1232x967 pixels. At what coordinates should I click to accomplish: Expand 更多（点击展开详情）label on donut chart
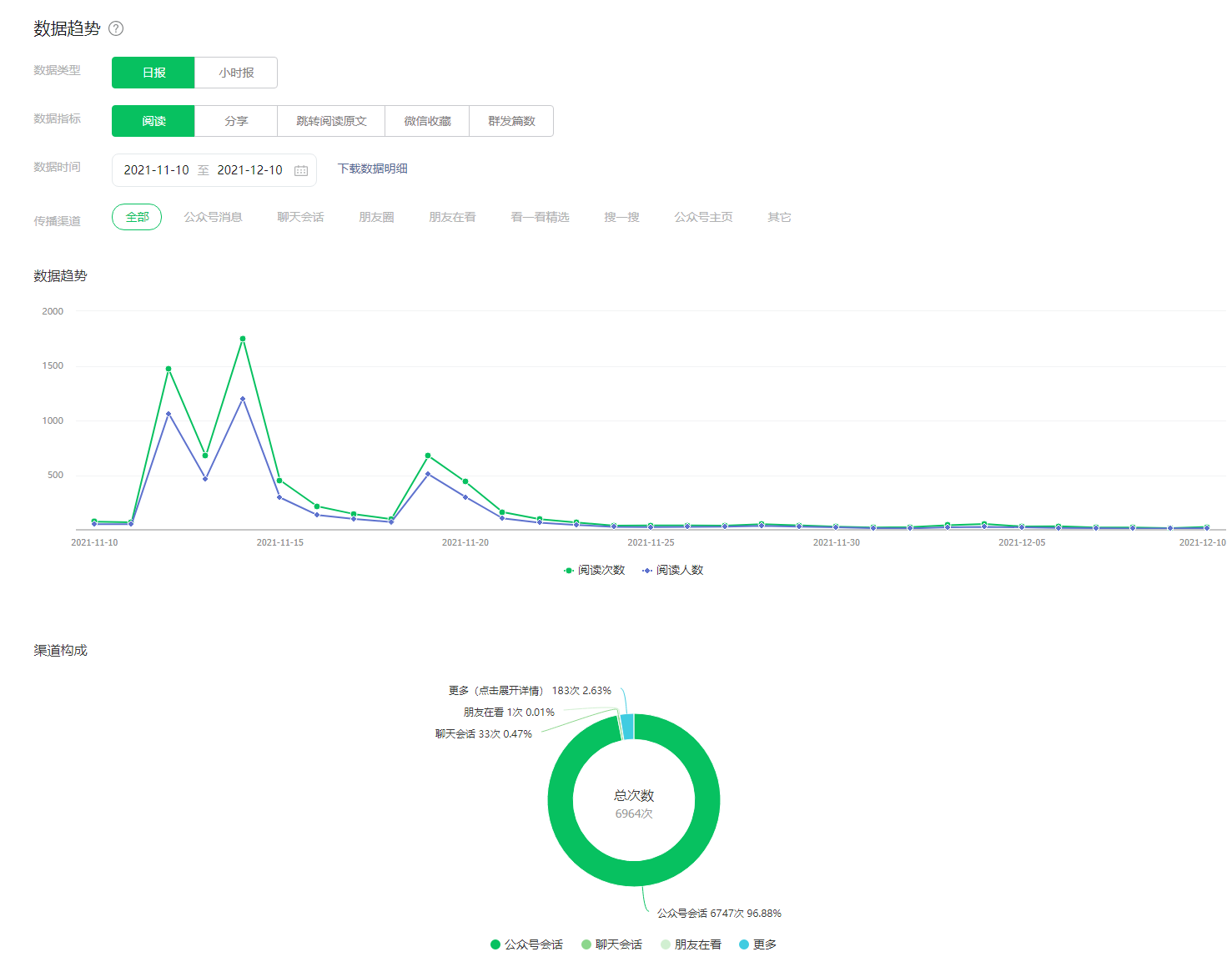click(x=495, y=691)
